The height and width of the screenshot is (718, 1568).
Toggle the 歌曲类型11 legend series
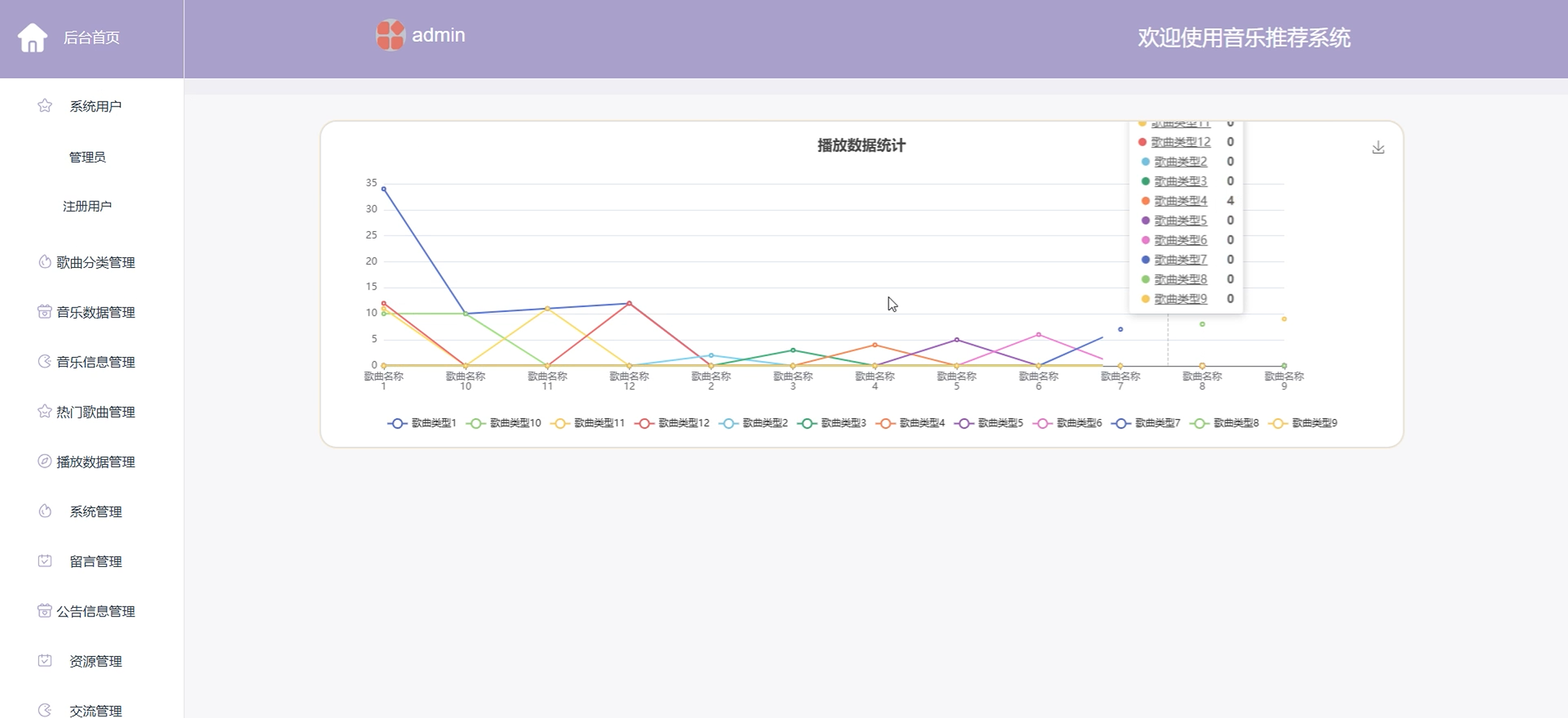pyautogui.click(x=588, y=423)
